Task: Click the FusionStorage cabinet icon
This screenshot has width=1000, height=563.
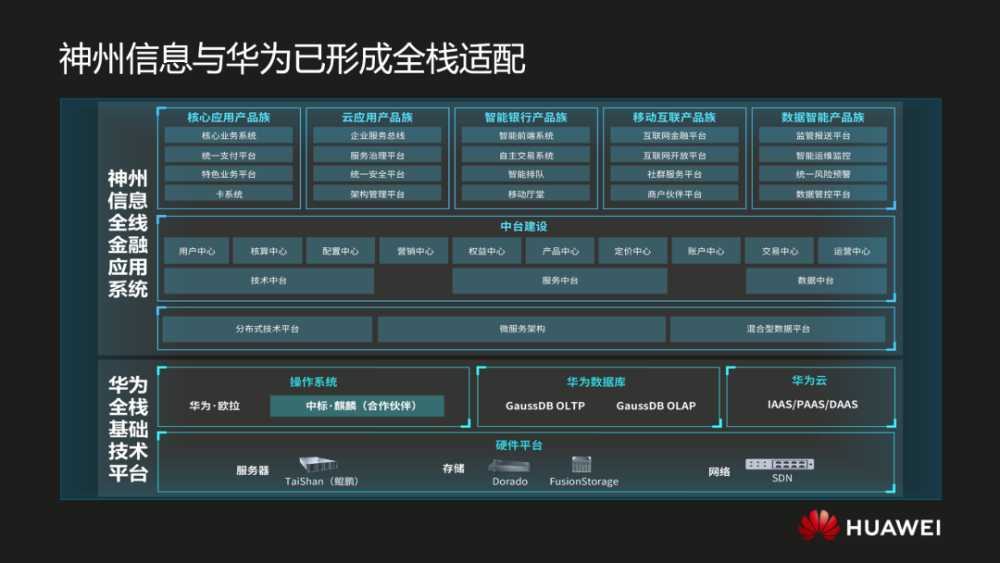Action: pyautogui.click(x=581, y=464)
